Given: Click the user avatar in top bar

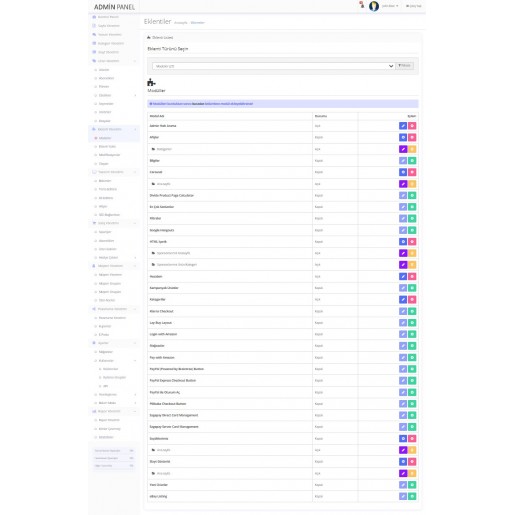Looking at the screenshot, I should click(374, 6).
